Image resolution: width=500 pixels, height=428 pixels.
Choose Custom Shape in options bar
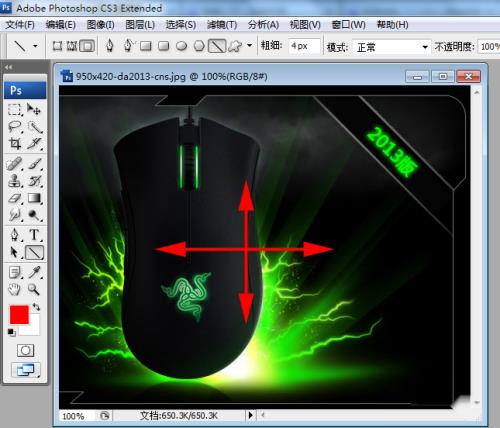point(235,46)
